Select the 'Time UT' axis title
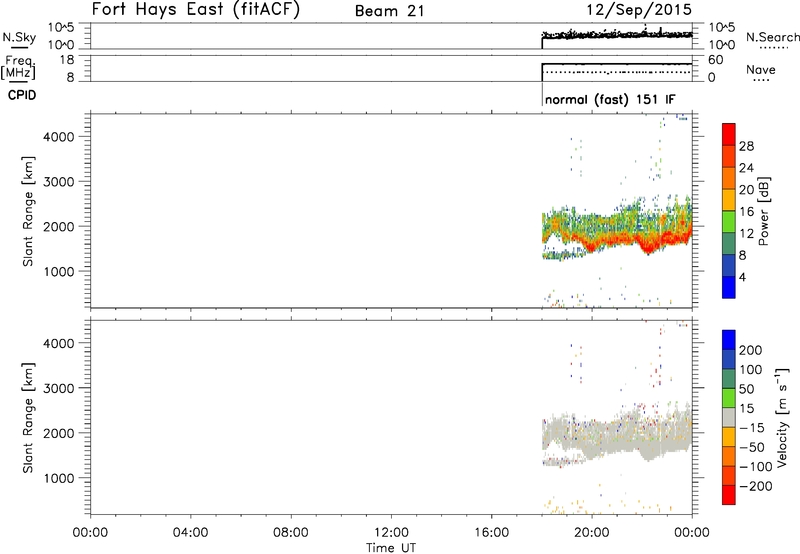 tap(391, 548)
